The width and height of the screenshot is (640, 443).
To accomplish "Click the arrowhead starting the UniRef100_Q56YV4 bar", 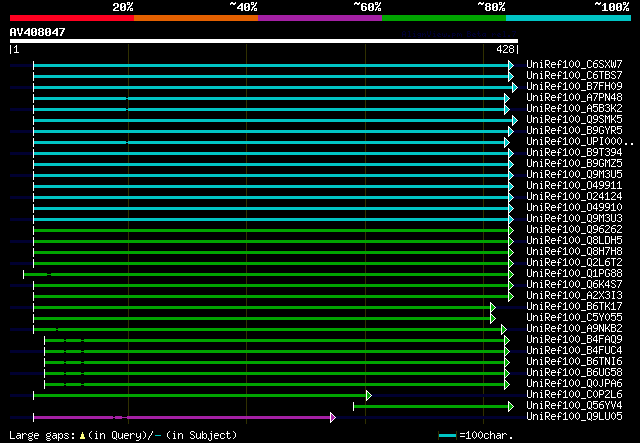I will pyautogui.click(x=355, y=406).
